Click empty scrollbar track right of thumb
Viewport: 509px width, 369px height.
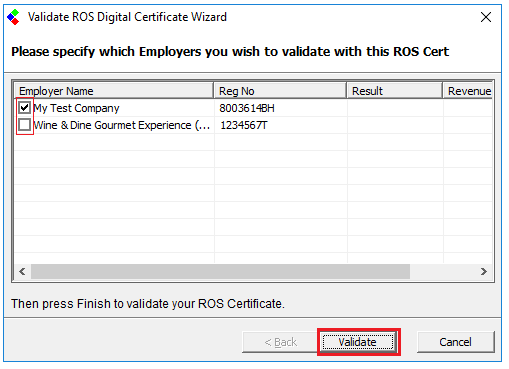(x=443, y=271)
